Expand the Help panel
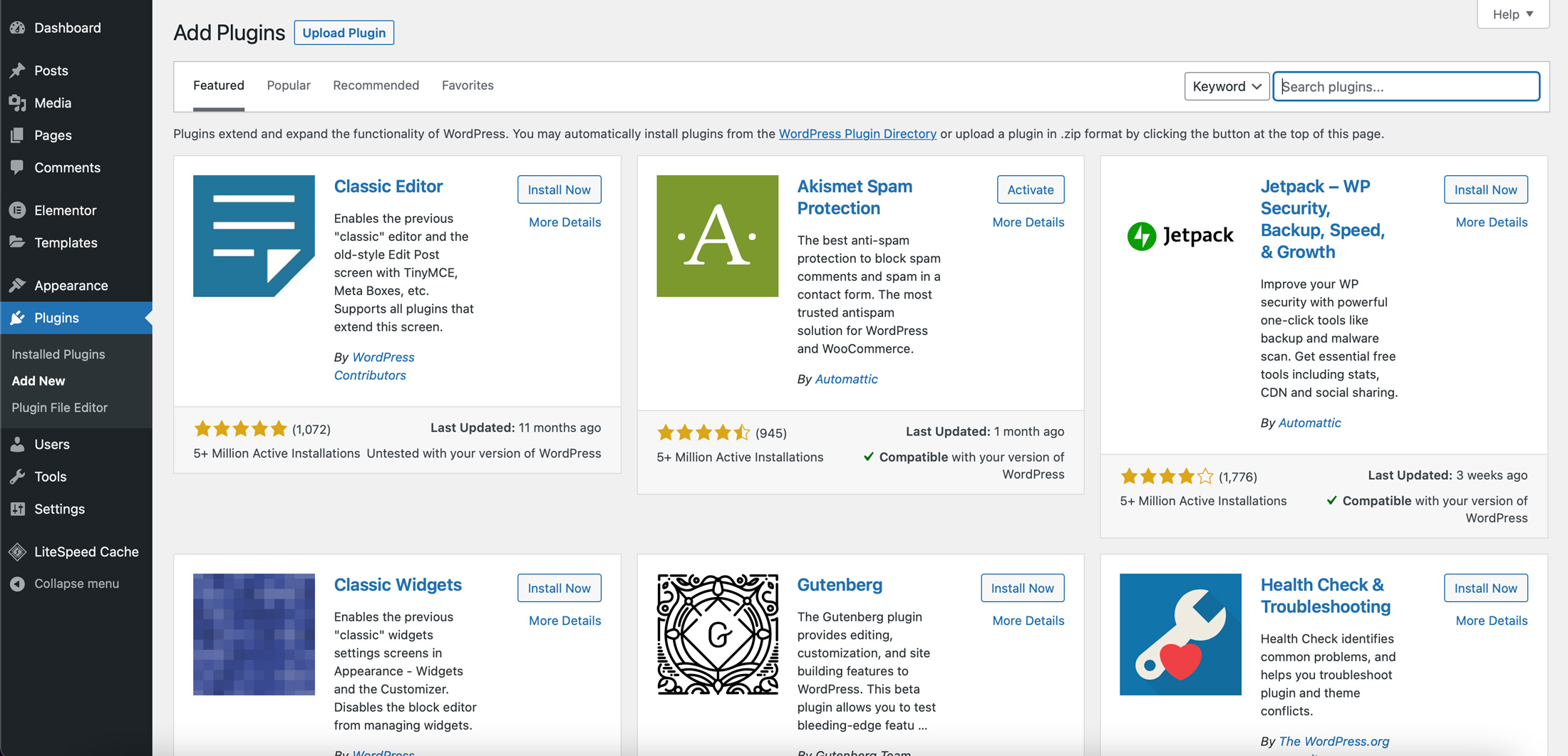 (1512, 14)
